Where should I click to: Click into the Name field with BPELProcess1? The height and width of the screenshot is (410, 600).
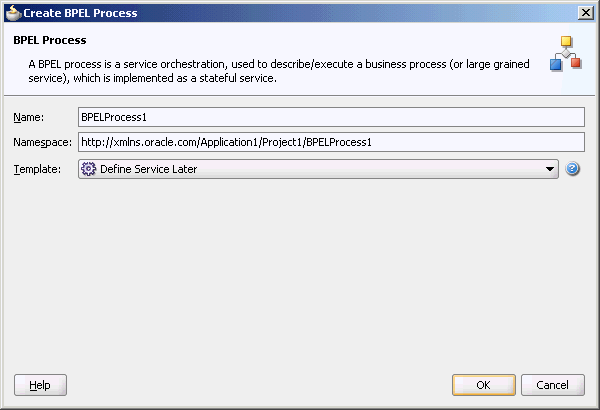(x=331, y=117)
